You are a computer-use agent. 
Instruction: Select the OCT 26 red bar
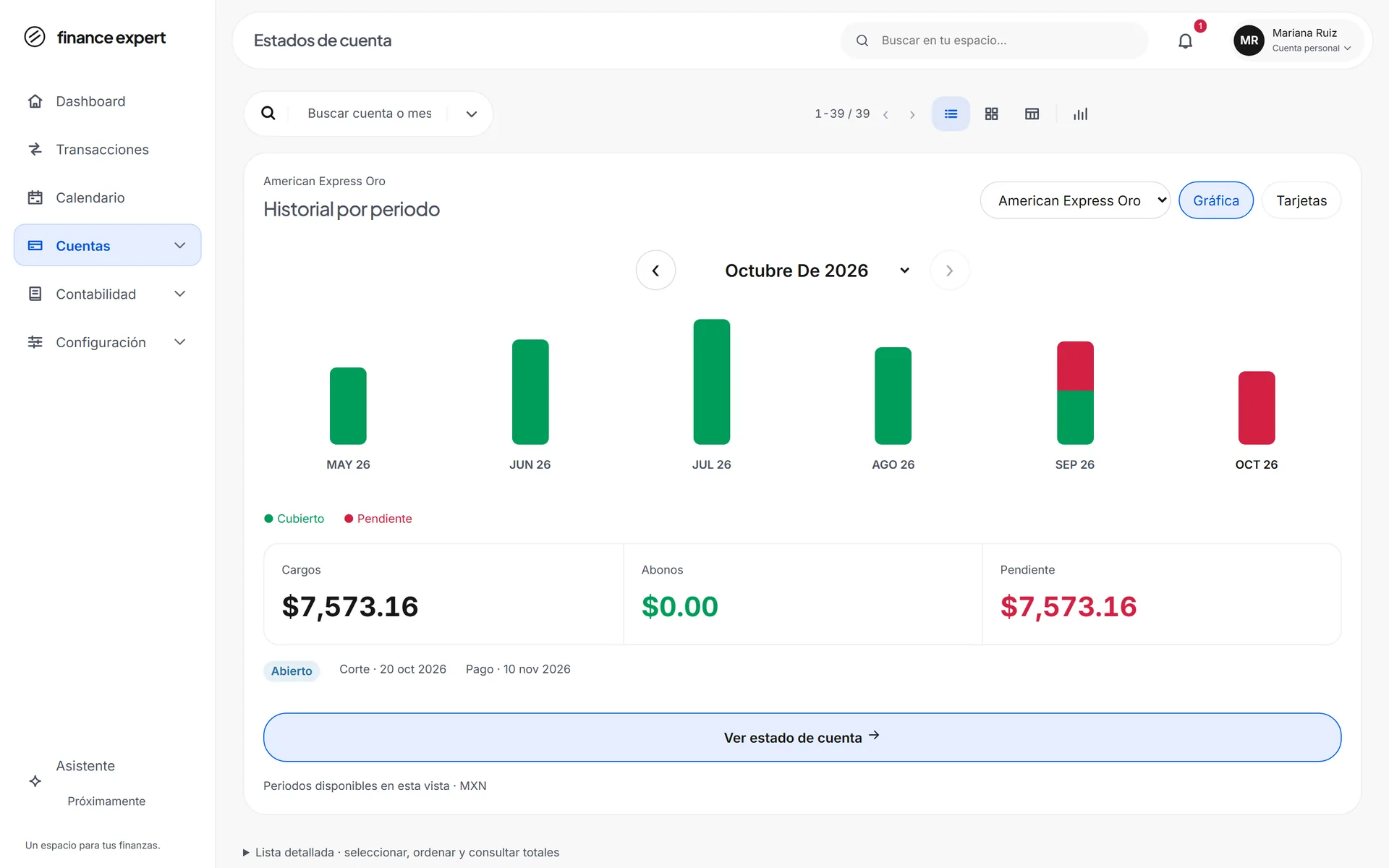pos(1256,407)
